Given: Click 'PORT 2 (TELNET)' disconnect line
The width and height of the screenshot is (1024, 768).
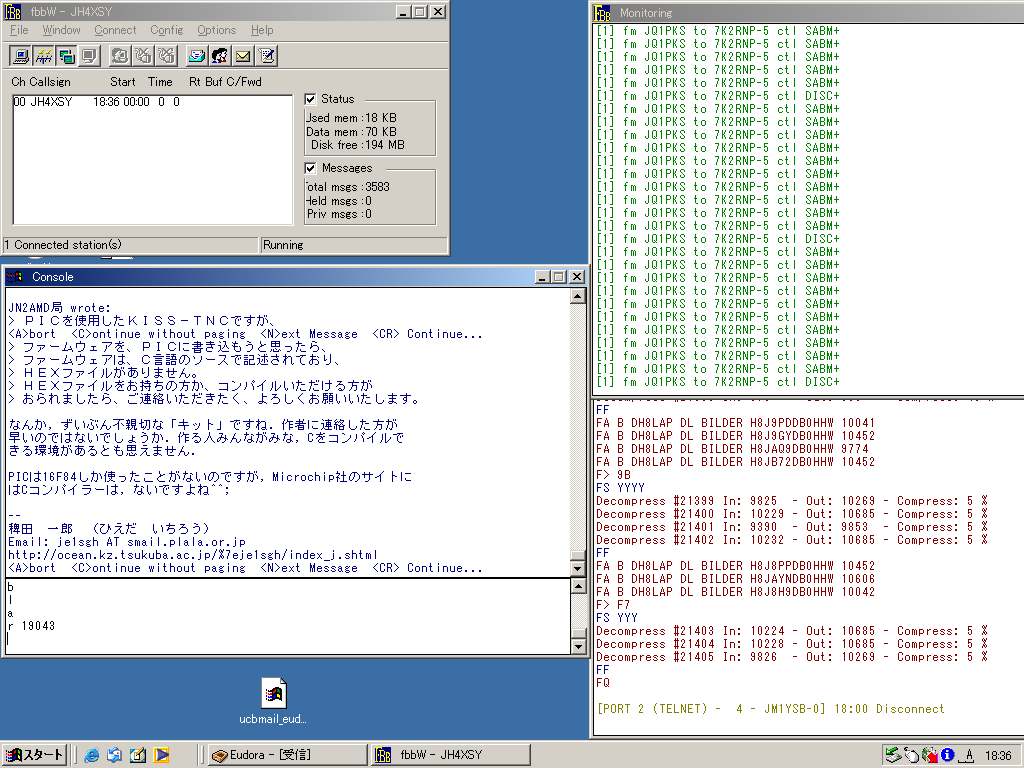Looking at the screenshot, I should click(771, 709).
